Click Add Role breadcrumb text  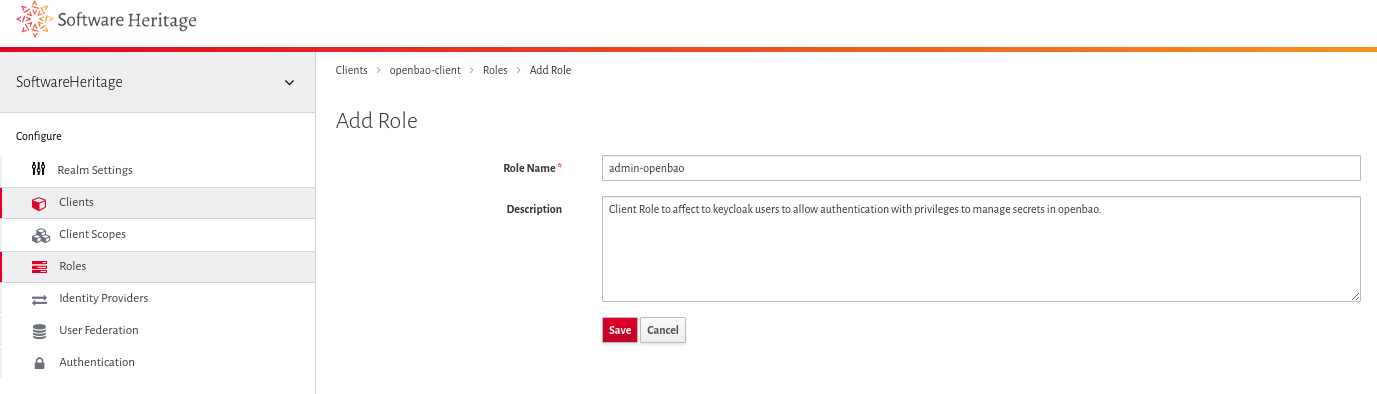click(550, 70)
